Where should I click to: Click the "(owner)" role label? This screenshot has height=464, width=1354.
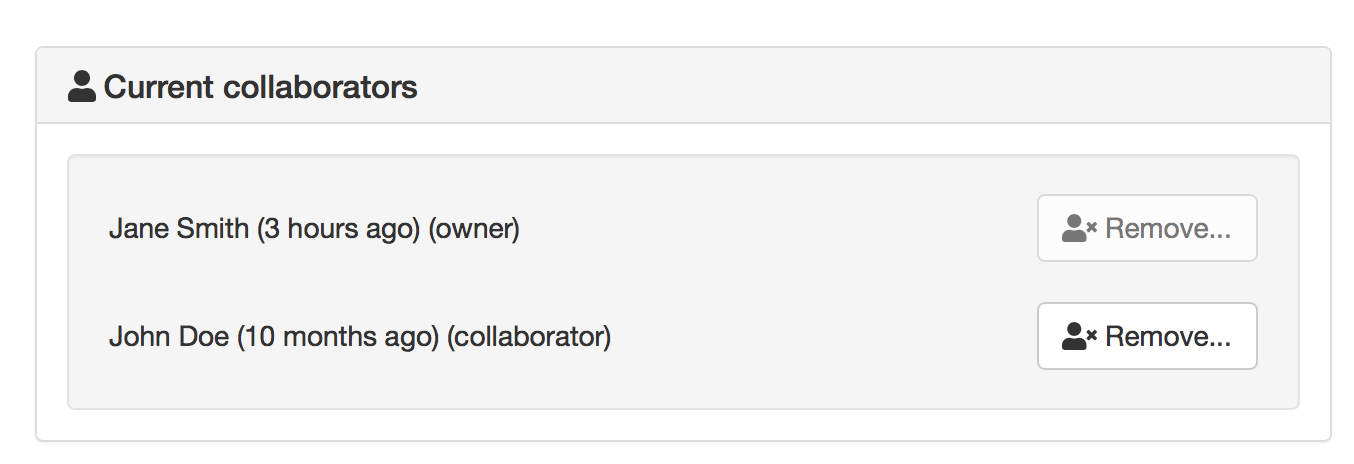474,229
